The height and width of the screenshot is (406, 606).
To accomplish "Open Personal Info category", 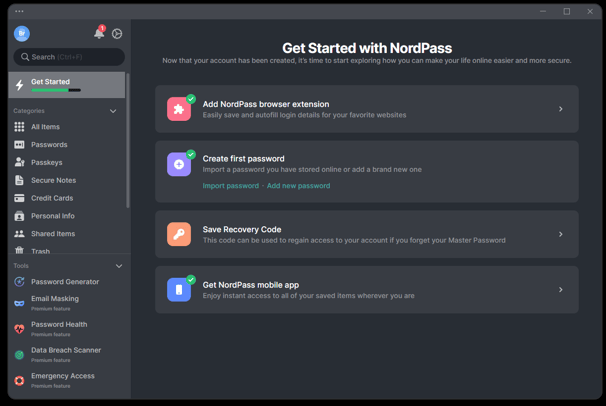I will pos(53,216).
